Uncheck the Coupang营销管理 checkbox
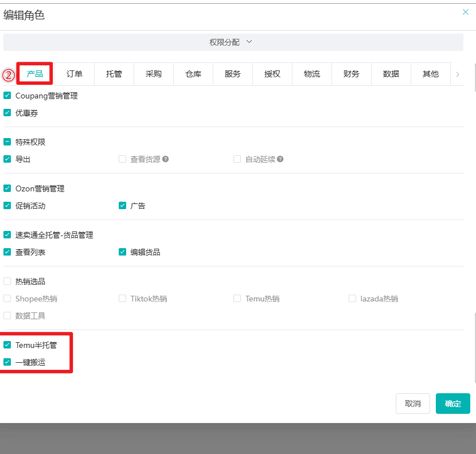476x454 pixels. (7, 96)
